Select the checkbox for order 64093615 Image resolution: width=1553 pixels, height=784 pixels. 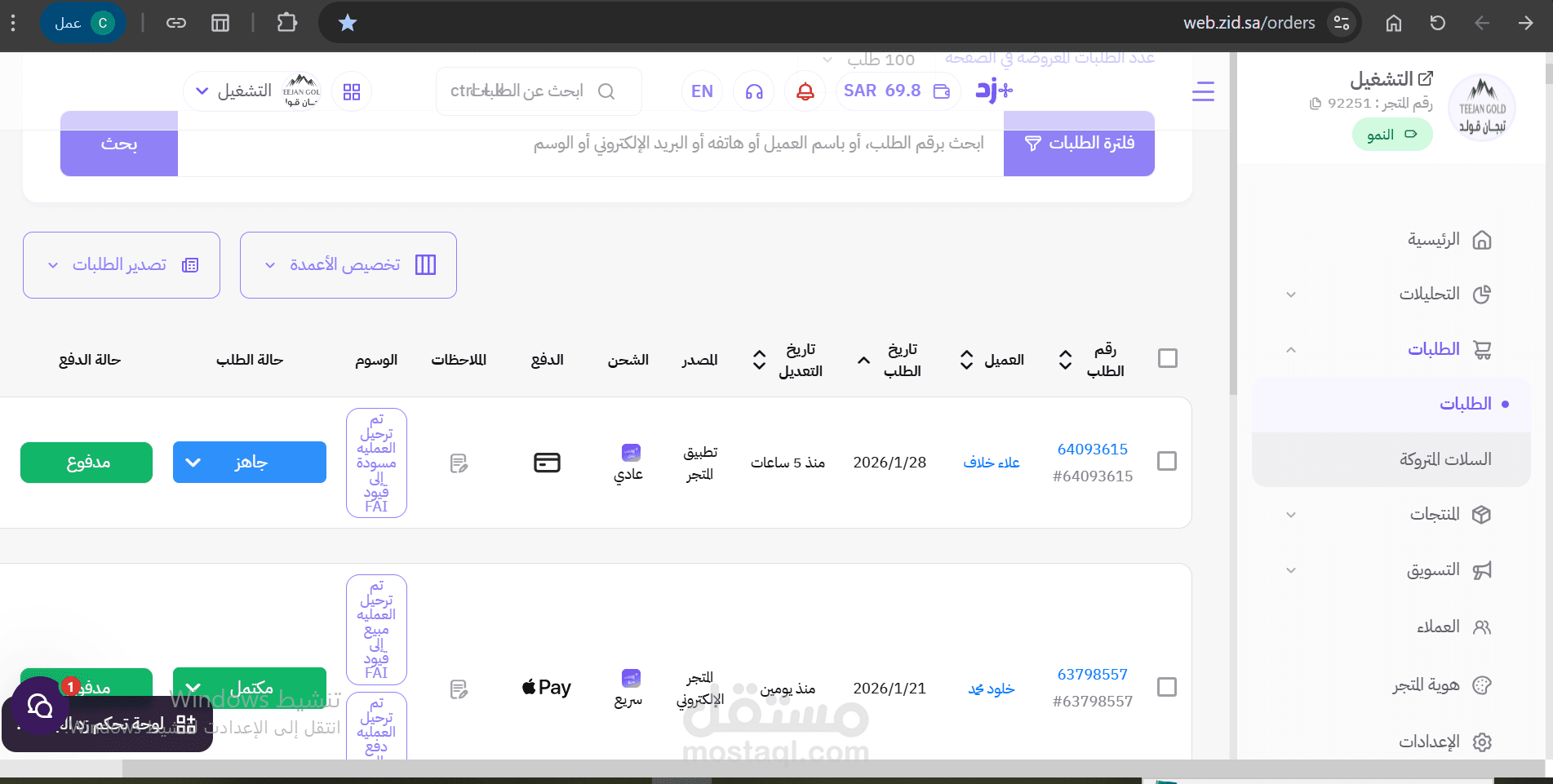(1167, 461)
